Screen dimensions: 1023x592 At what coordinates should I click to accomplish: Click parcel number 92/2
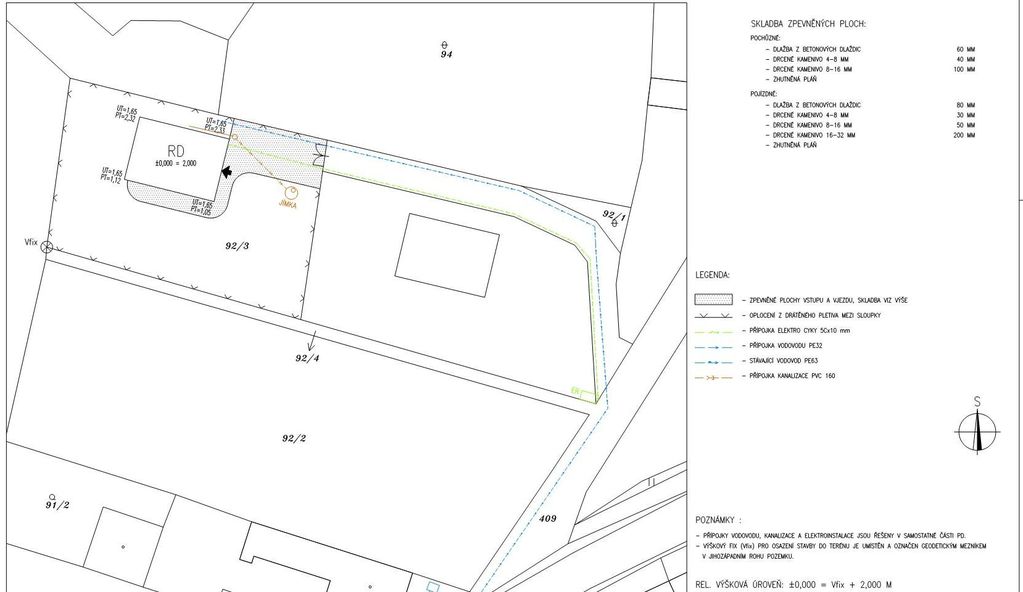click(293, 438)
